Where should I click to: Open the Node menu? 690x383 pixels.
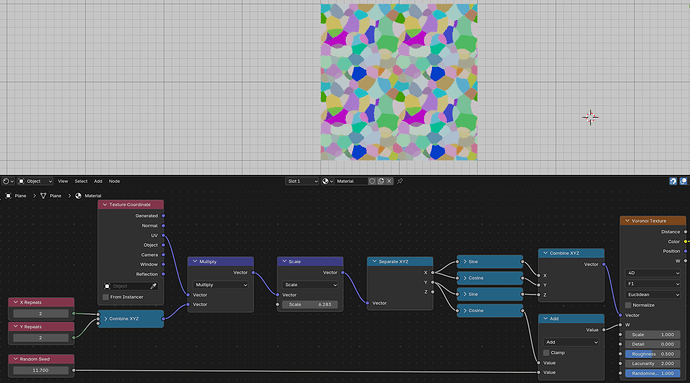(x=114, y=181)
